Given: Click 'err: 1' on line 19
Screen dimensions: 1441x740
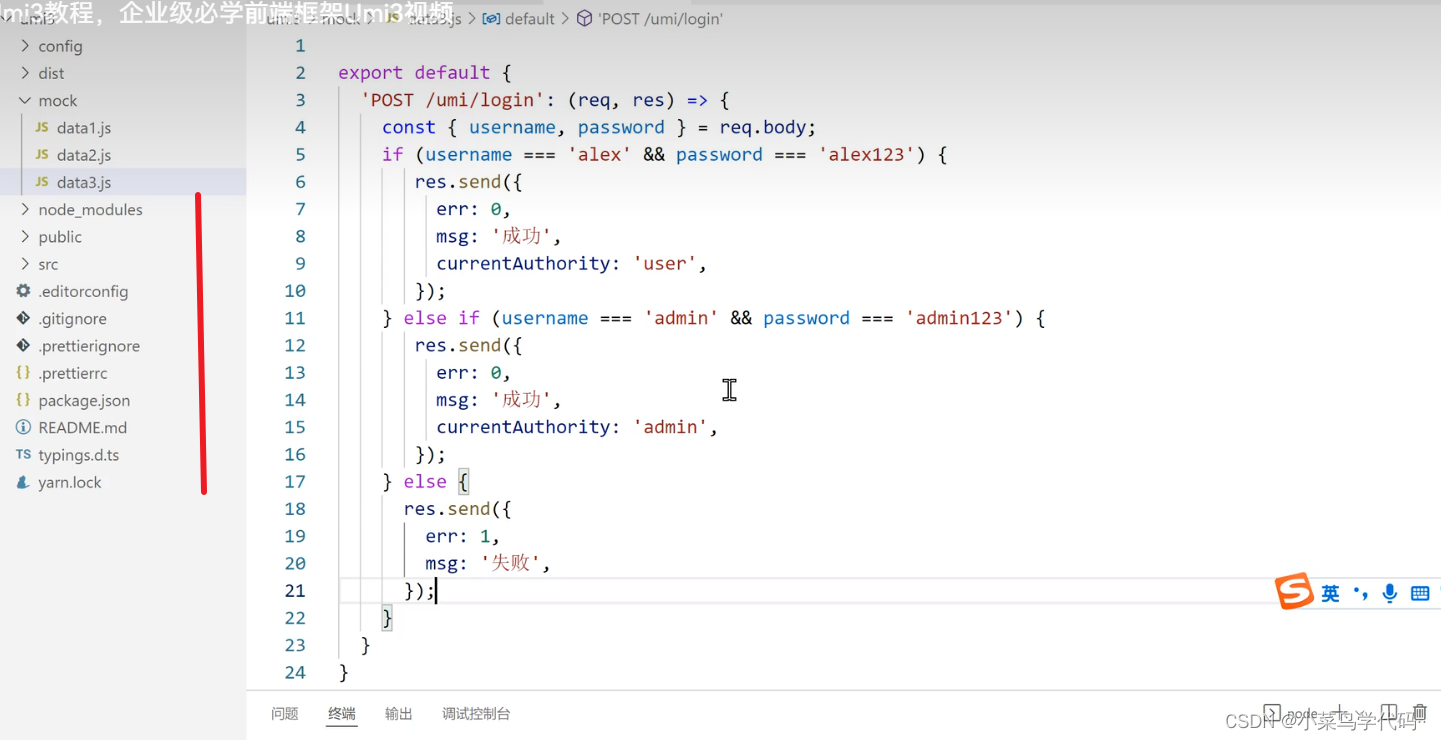Looking at the screenshot, I should 458,536.
